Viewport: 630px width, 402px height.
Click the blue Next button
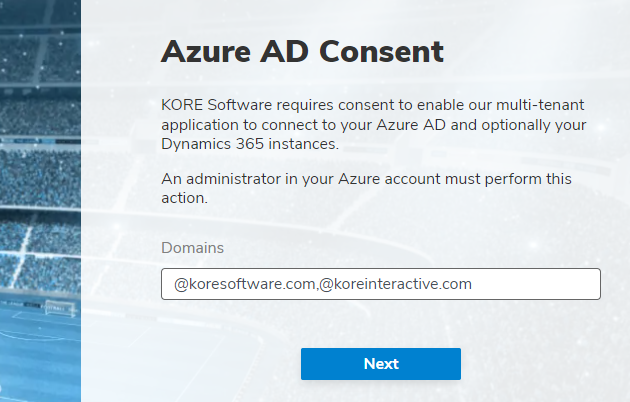pos(380,364)
